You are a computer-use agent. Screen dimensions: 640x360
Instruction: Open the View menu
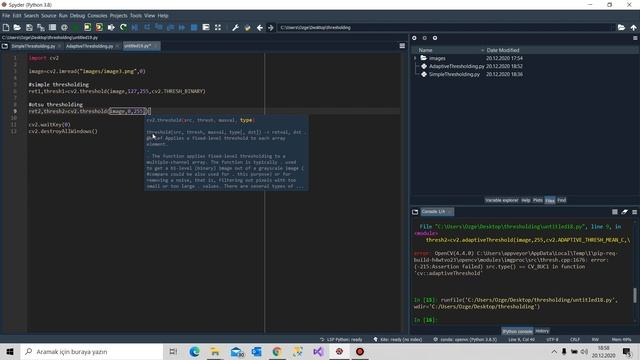[149, 16]
